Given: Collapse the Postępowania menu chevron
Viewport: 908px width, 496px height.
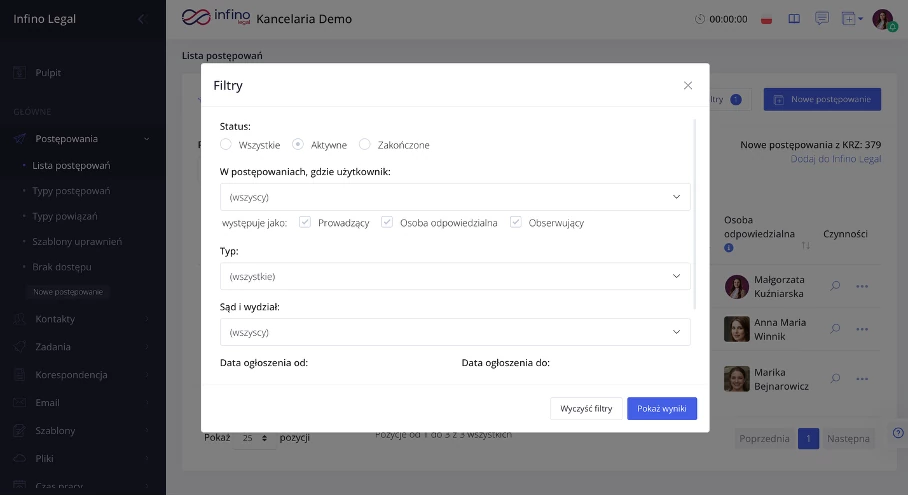Looking at the screenshot, I should [x=147, y=139].
